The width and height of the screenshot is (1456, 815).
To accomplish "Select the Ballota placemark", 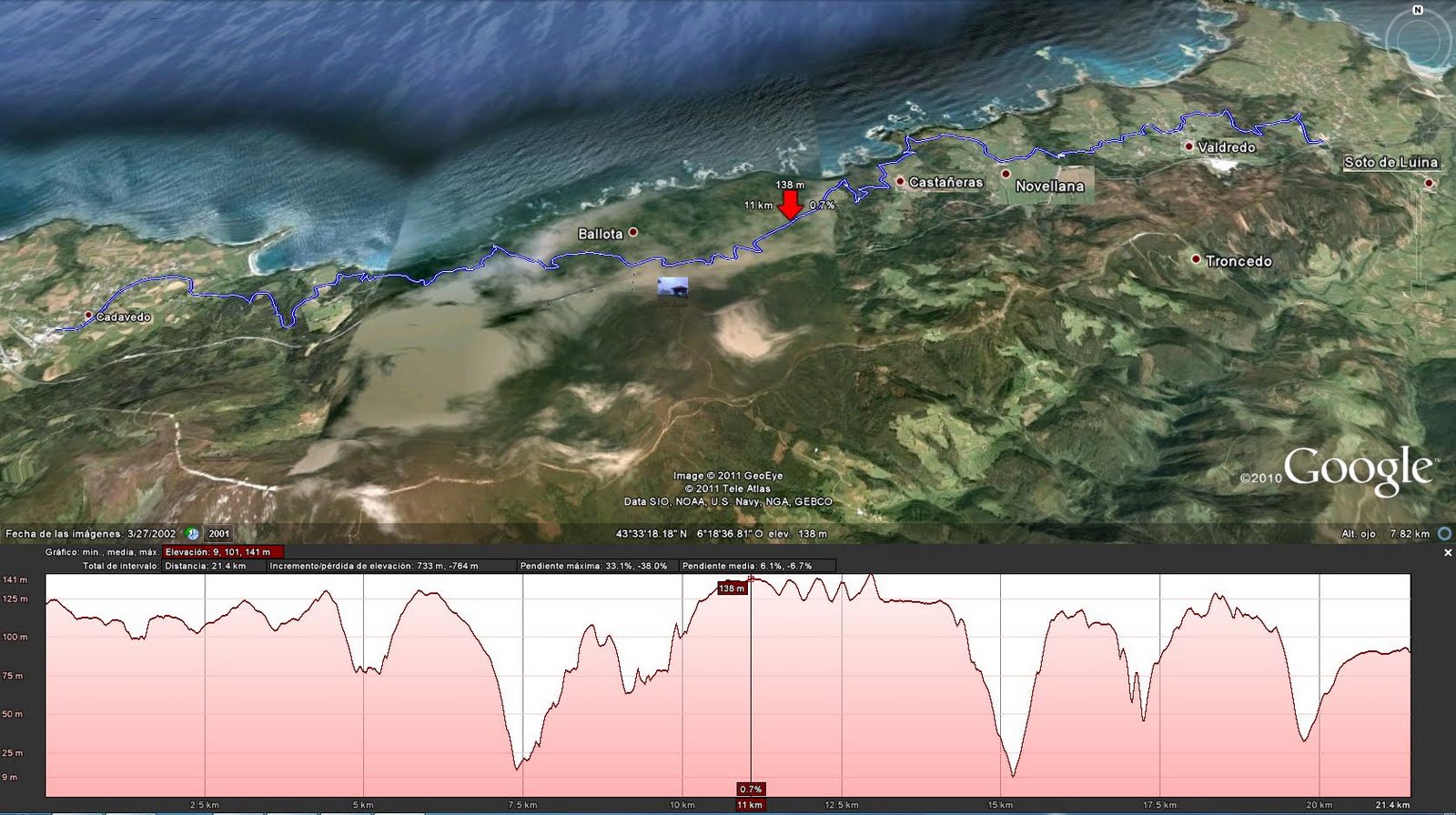I will [633, 232].
